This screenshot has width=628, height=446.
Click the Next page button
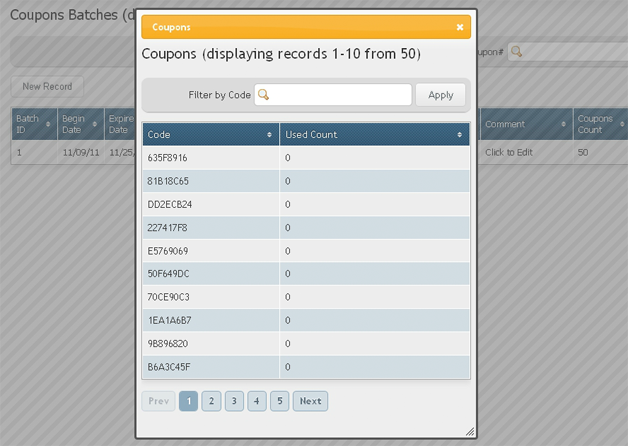tap(310, 401)
